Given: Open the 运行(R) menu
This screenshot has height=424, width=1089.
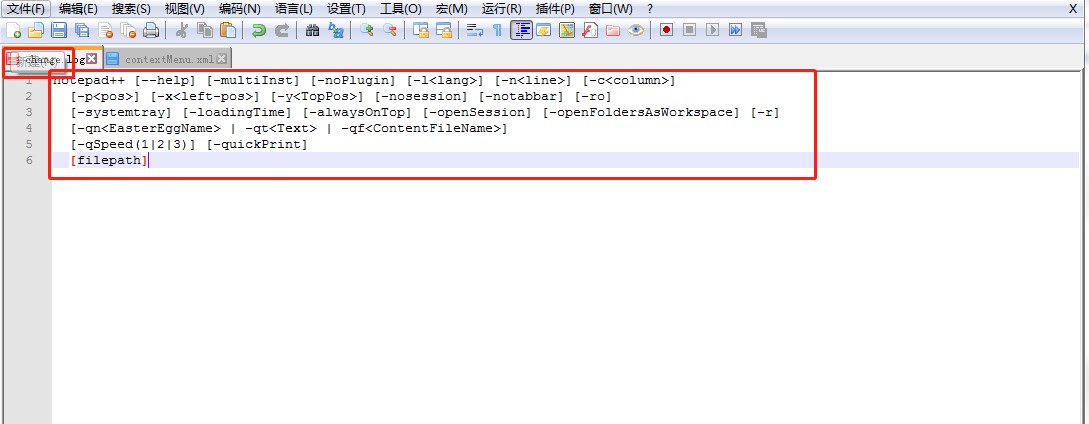Looking at the screenshot, I should [501, 9].
